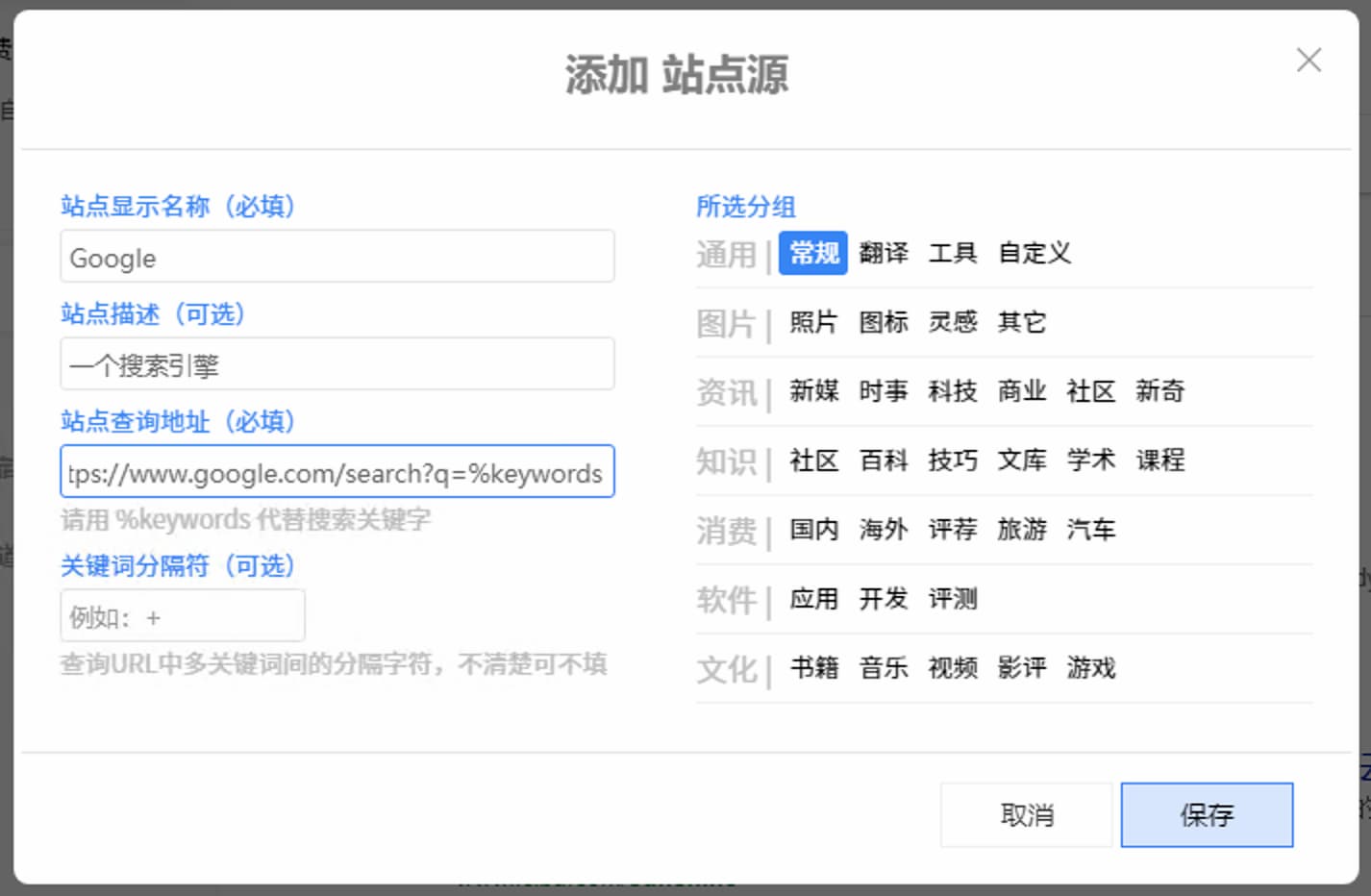The width and height of the screenshot is (1371, 896).
Task: Select 评荐 under 消费
Action: coord(953,530)
